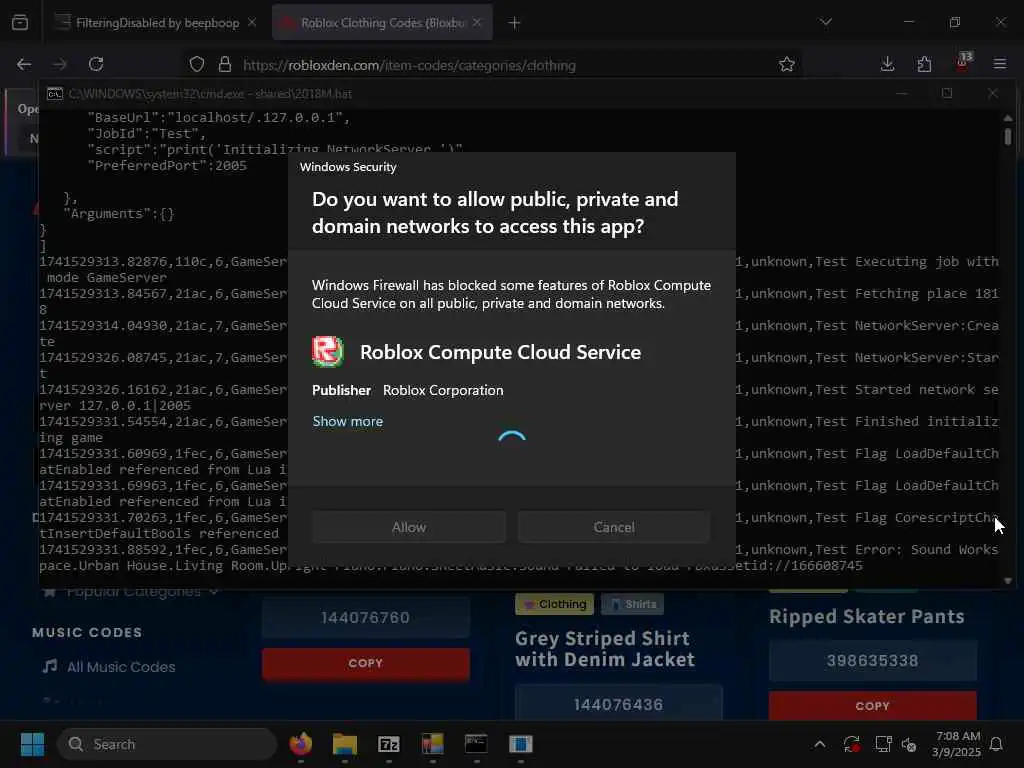The height and width of the screenshot is (768, 1024).
Task: Click Cancel in the Windows Security dialog
Action: pos(614,527)
